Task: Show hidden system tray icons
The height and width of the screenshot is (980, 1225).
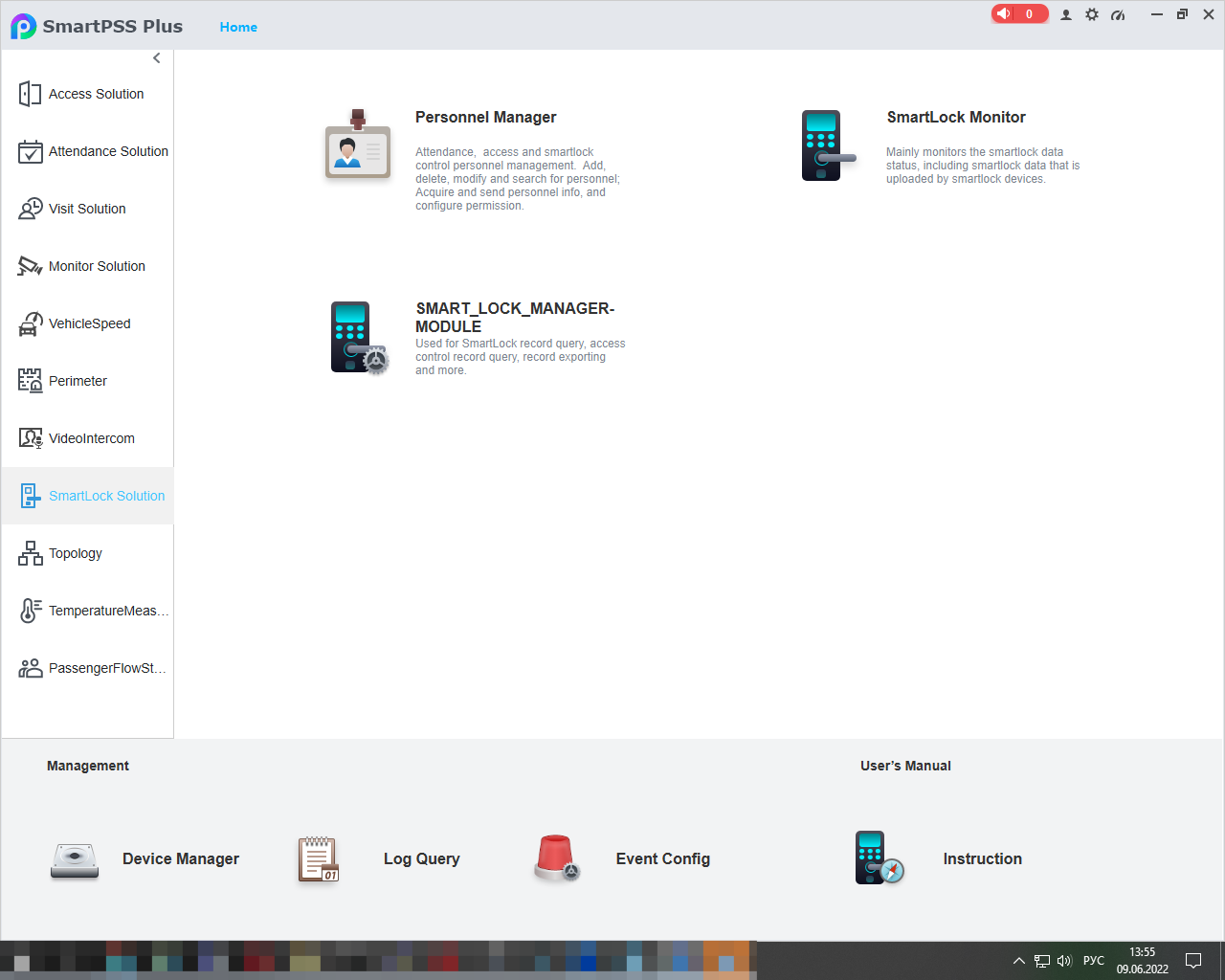Action: point(1019,961)
